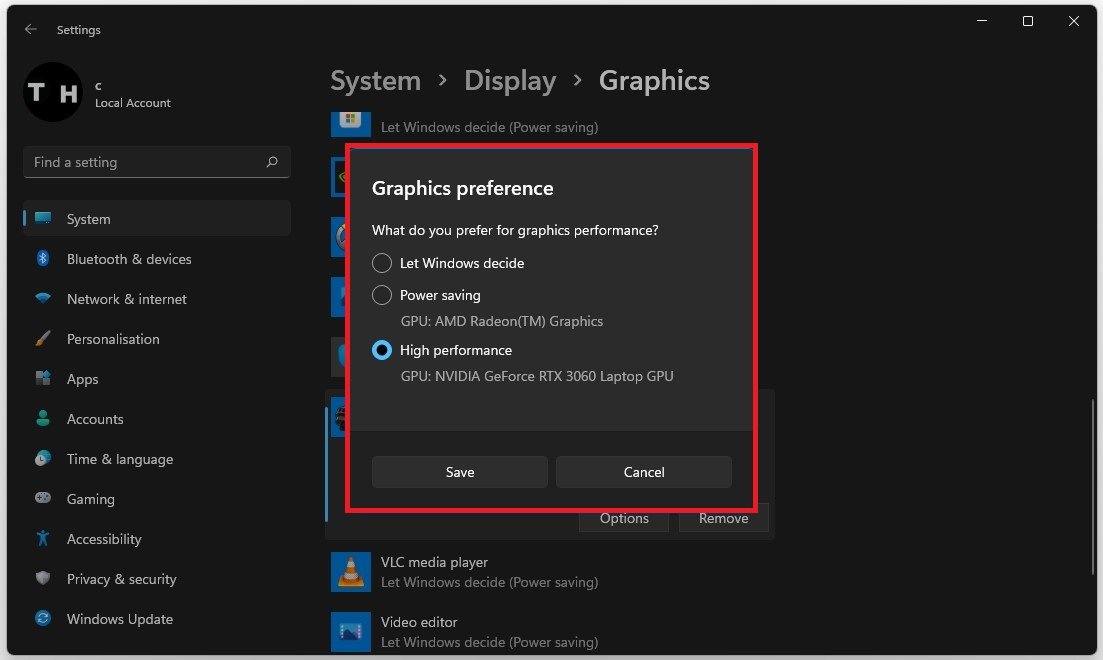Click the Network & internet wifi icon
1103x660 pixels.
point(43,299)
